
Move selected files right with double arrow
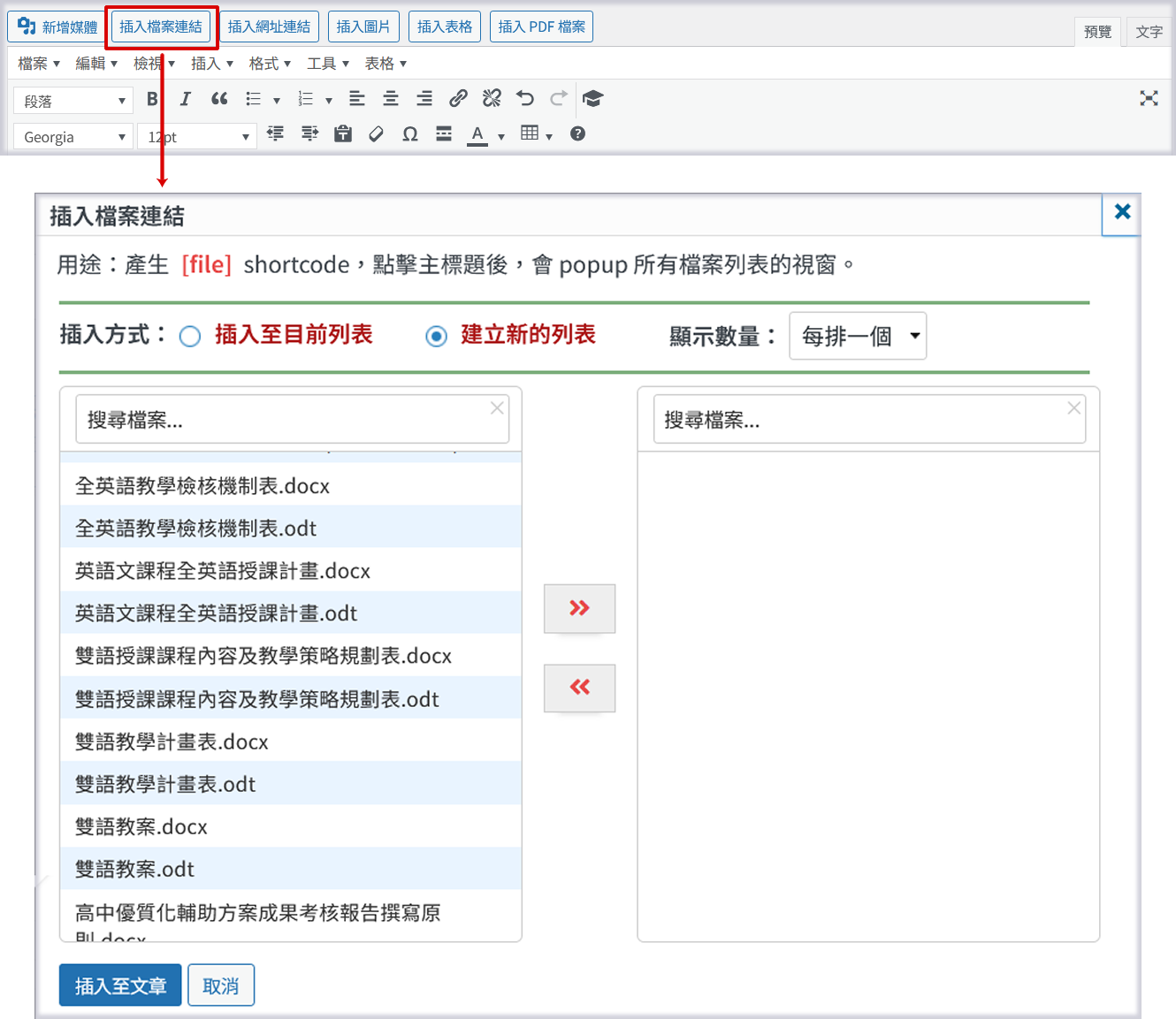[579, 608]
